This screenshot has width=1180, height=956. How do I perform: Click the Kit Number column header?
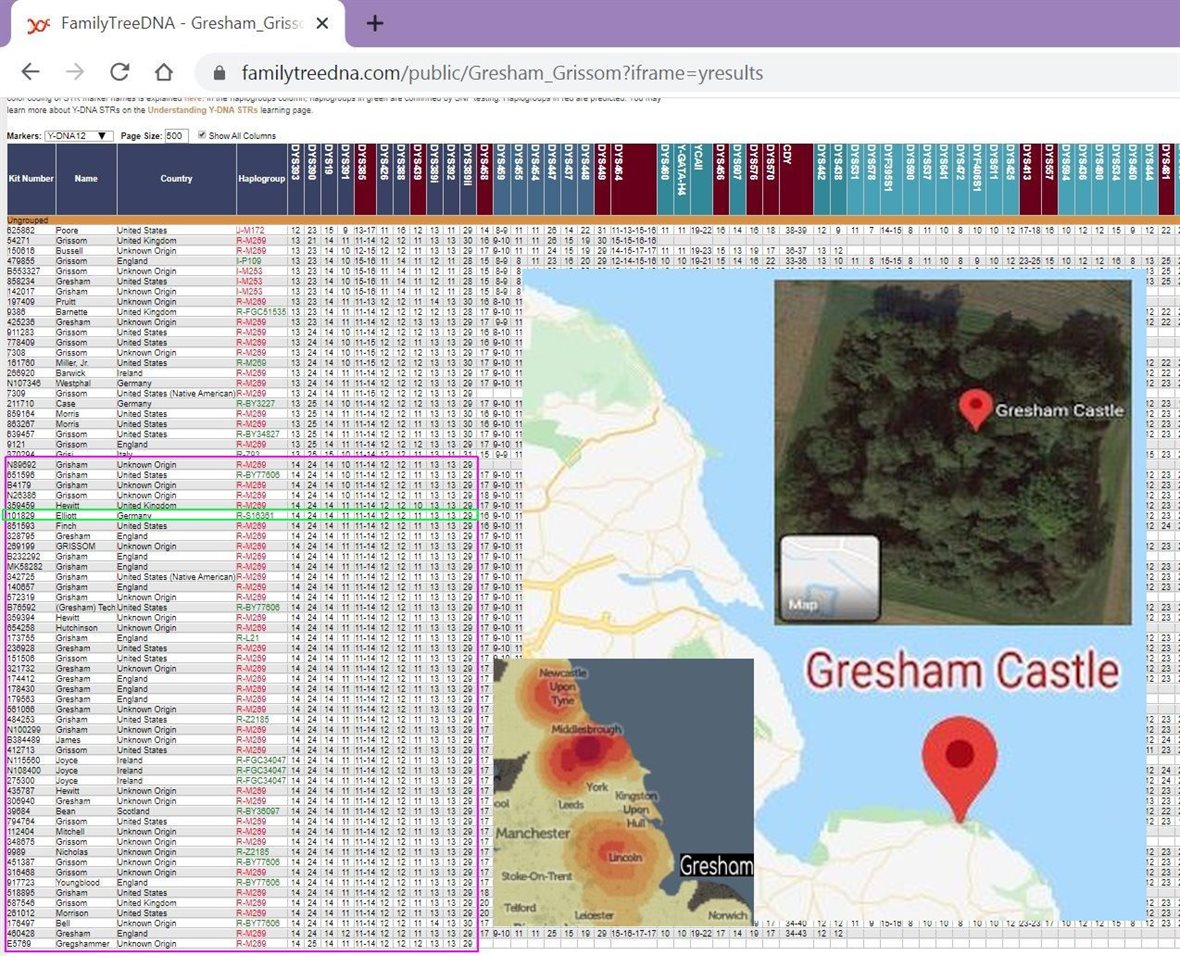pyautogui.click(x=31, y=179)
